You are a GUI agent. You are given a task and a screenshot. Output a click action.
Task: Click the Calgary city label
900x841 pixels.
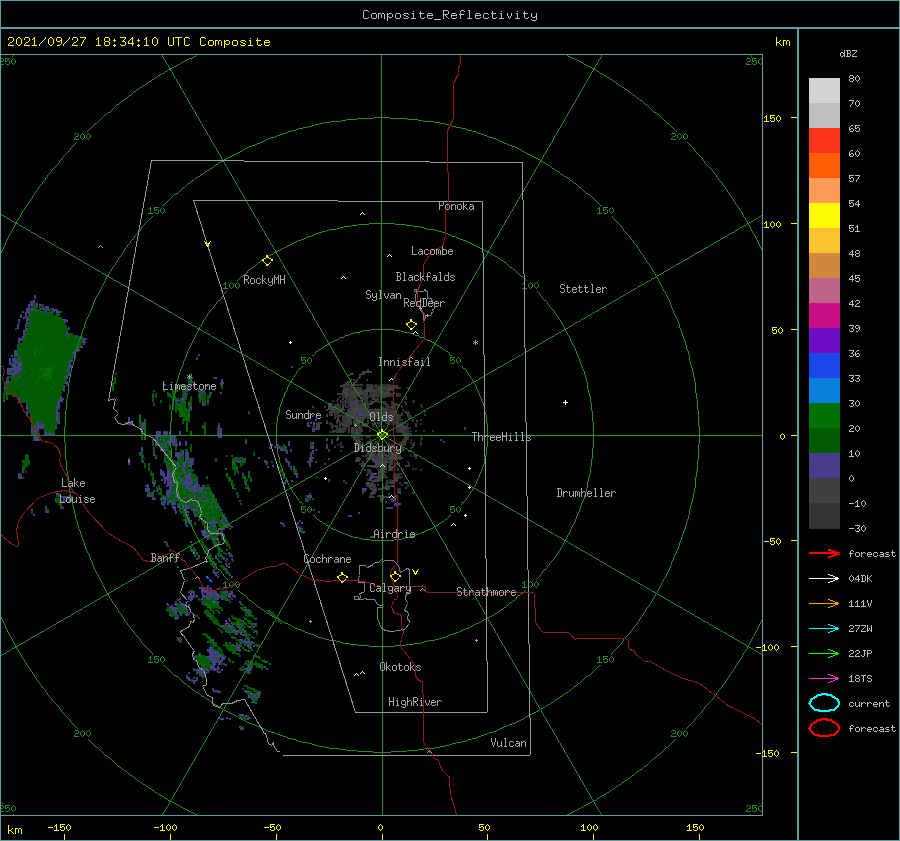pyautogui.click(x=390, y=588)
